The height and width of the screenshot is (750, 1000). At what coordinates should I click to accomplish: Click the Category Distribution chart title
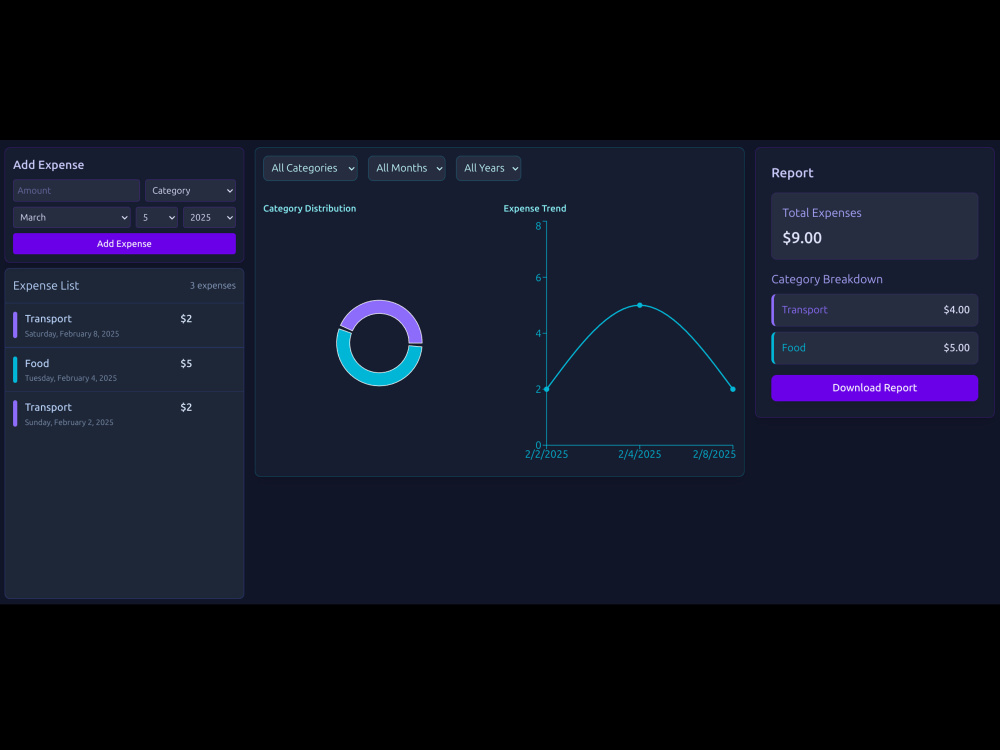point(309,209)
